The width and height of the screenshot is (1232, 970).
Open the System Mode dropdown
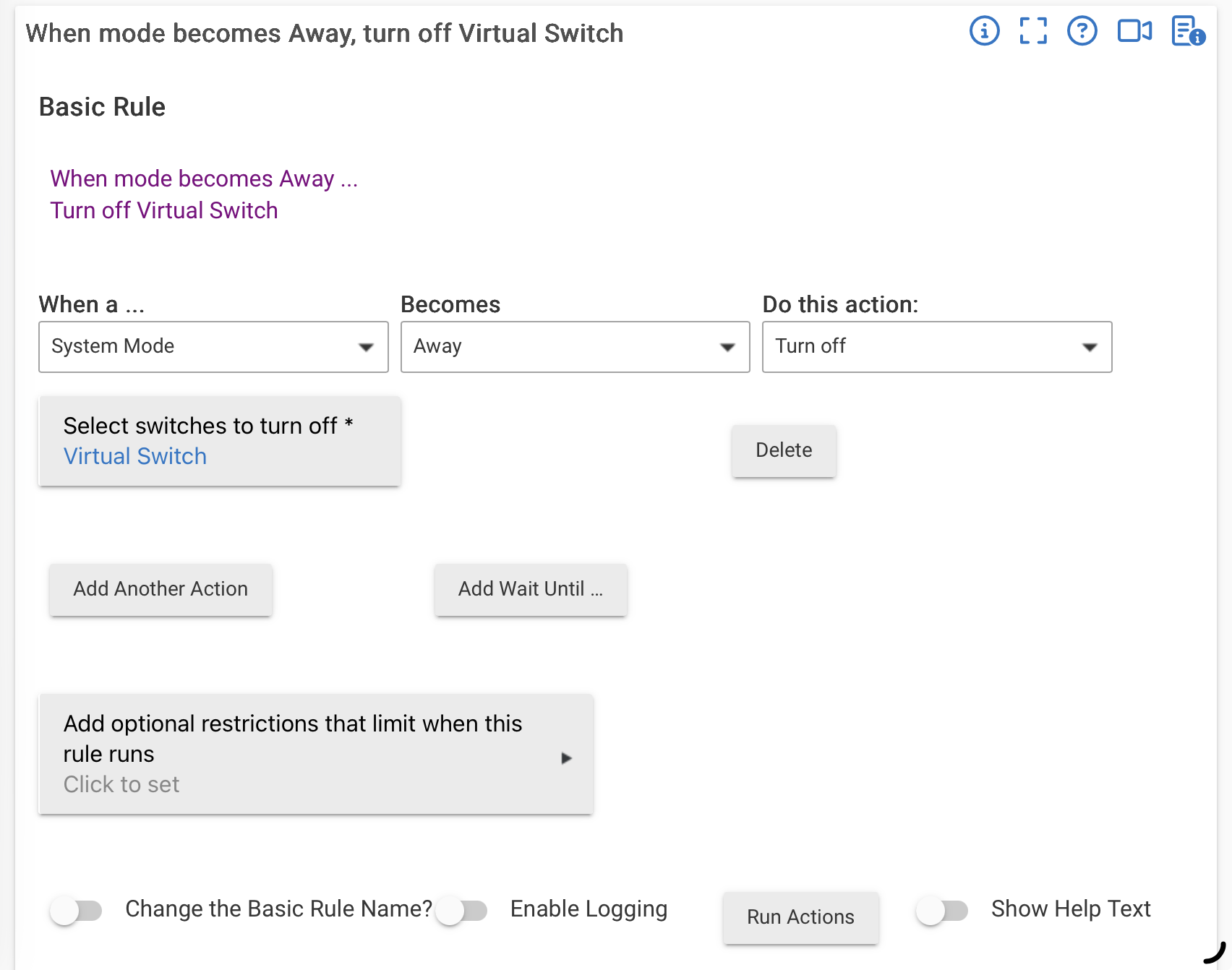pyautogui.click(x=213, y=347)
